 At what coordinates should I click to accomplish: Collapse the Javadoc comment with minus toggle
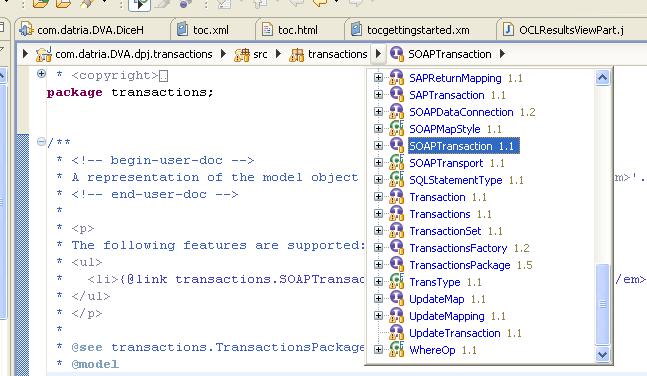[41, 142]
